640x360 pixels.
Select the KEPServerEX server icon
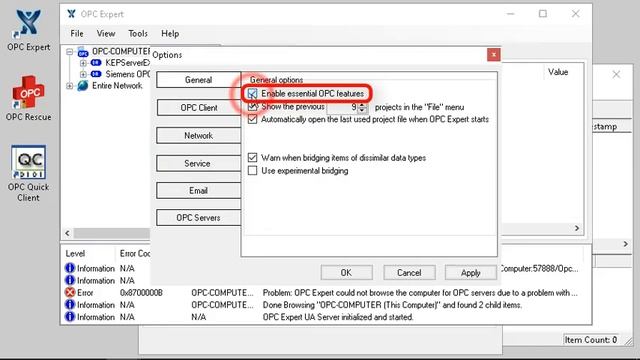pos(96,63)
